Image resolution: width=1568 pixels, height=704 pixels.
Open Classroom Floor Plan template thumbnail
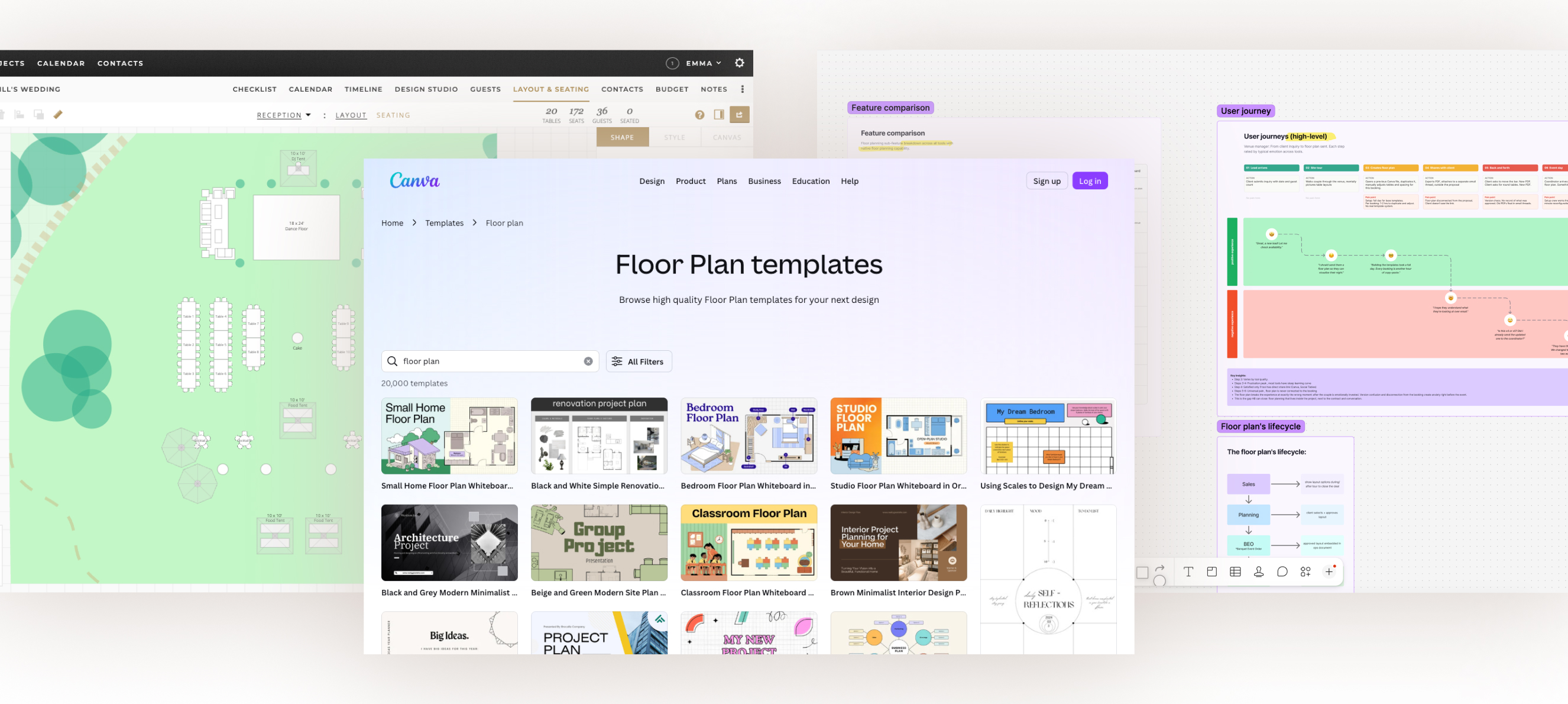point(749,542)
